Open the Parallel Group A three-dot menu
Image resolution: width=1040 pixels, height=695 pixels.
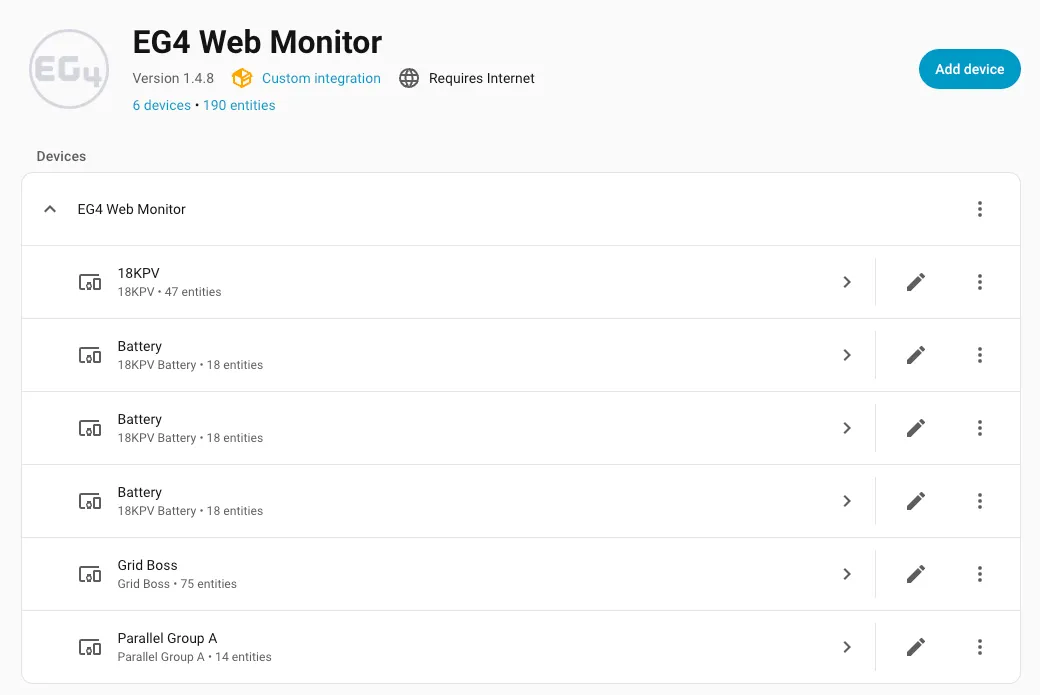pyautogui.click(x=980, y=647)
